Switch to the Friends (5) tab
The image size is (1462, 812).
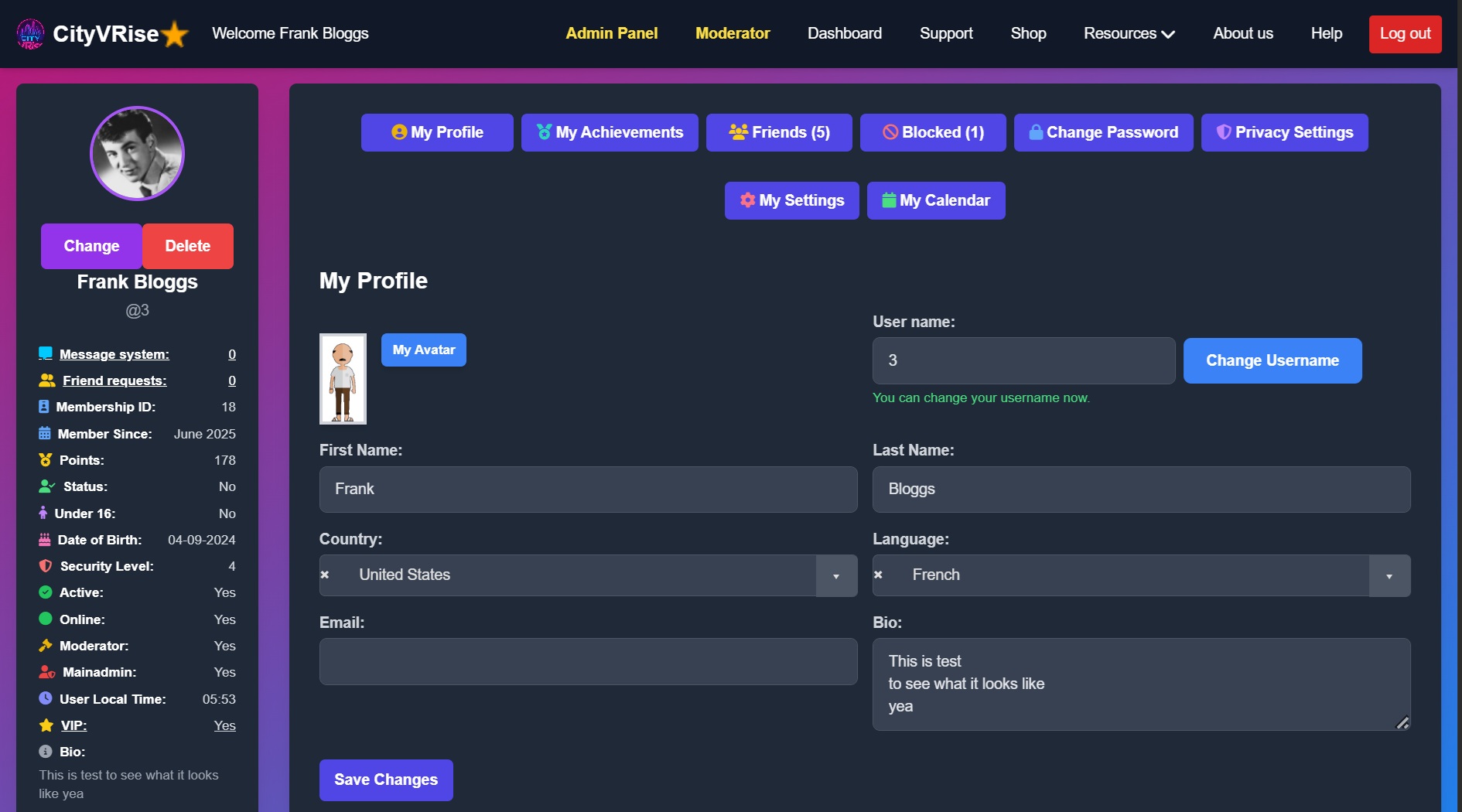point(778,132)
